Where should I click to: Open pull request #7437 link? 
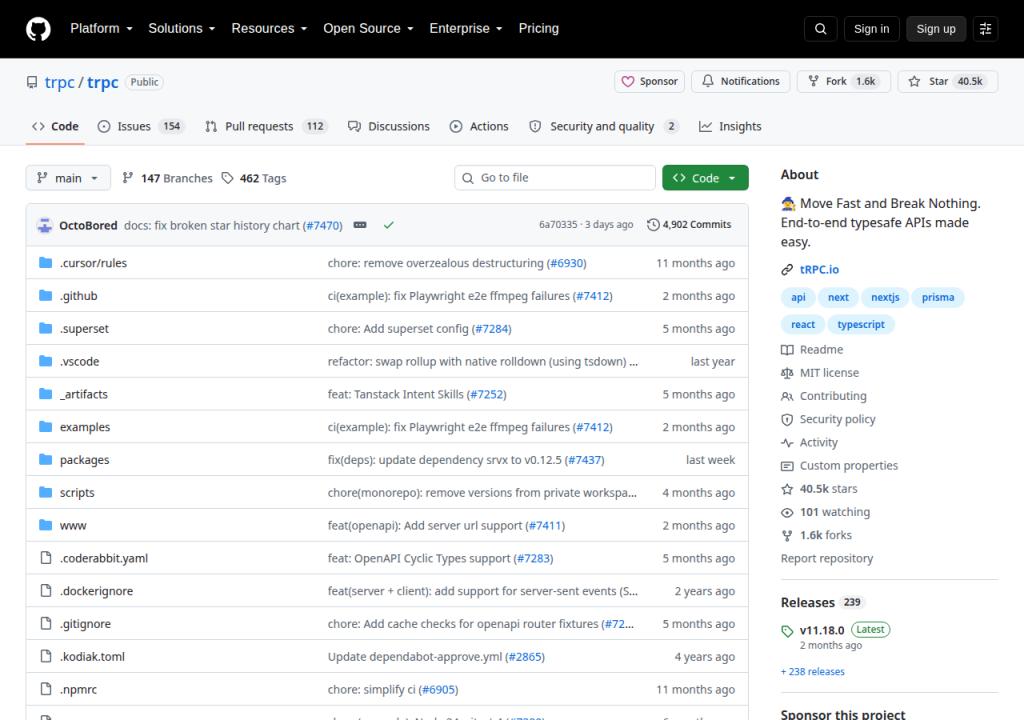584,460
